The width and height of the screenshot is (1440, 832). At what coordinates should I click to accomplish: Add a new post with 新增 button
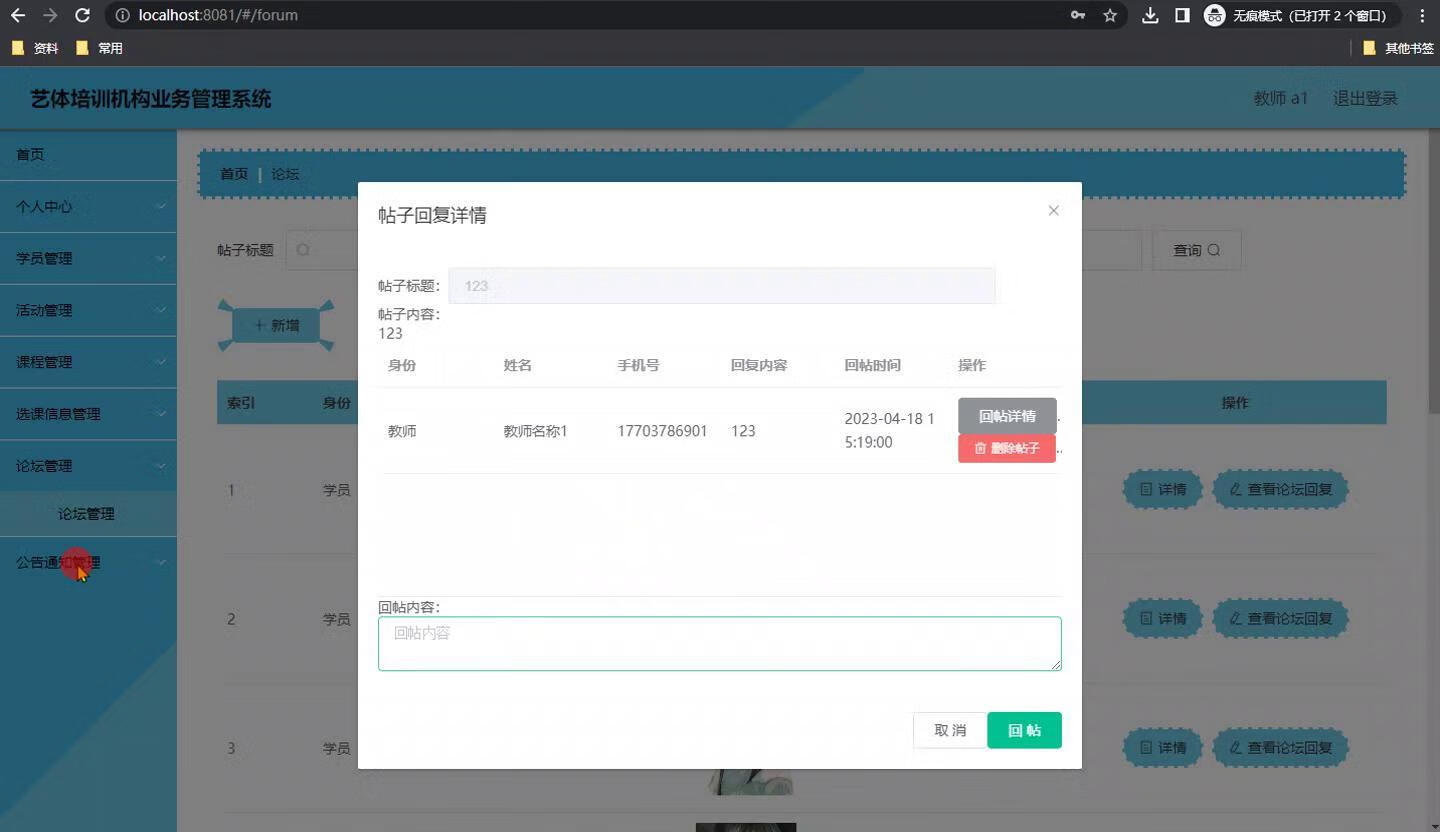pyautogui.click(x=277, y=325)
